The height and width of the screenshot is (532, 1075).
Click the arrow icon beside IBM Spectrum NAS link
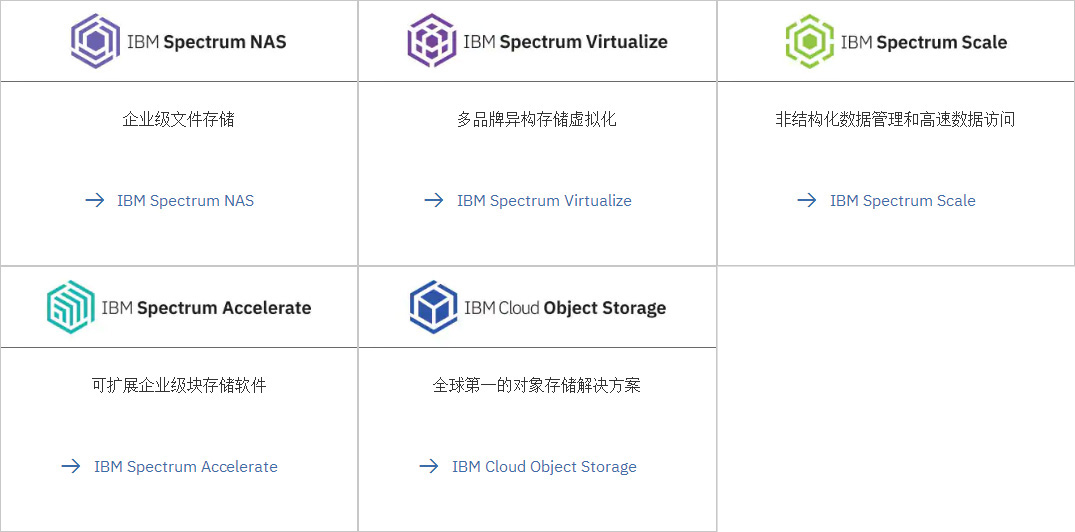pyautogui.click(x=95, y=200)
